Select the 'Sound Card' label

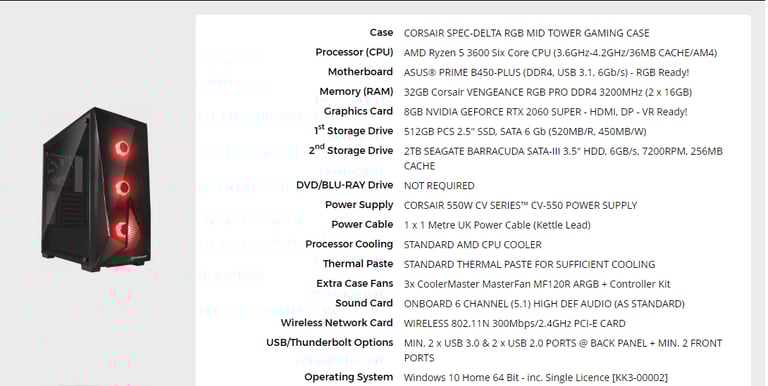(x=364, y=303)
